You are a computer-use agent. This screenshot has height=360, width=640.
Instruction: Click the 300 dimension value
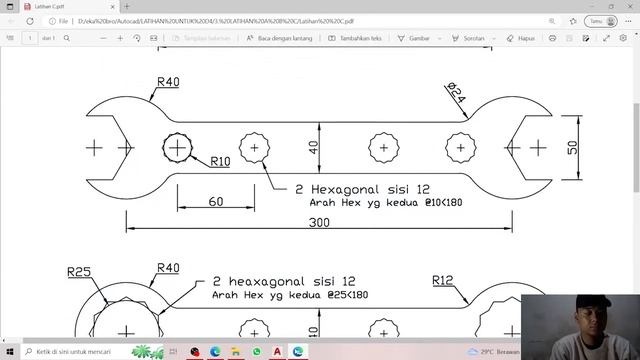click(319, 222)
